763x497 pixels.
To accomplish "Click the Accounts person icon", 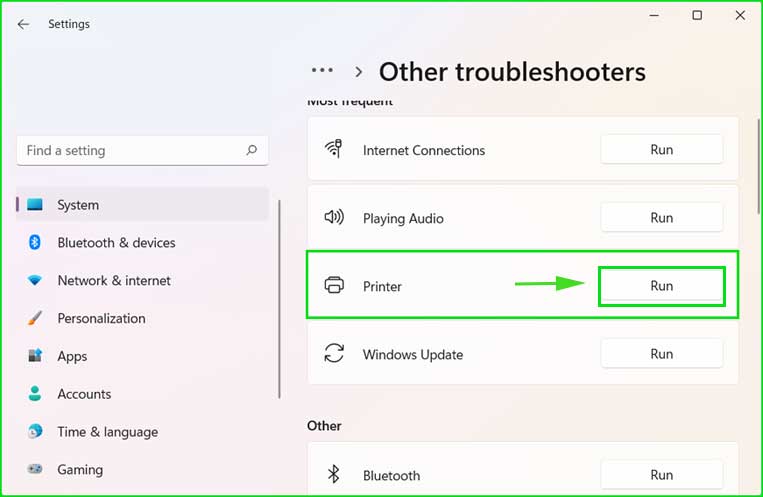I will [x=35, y=393].
